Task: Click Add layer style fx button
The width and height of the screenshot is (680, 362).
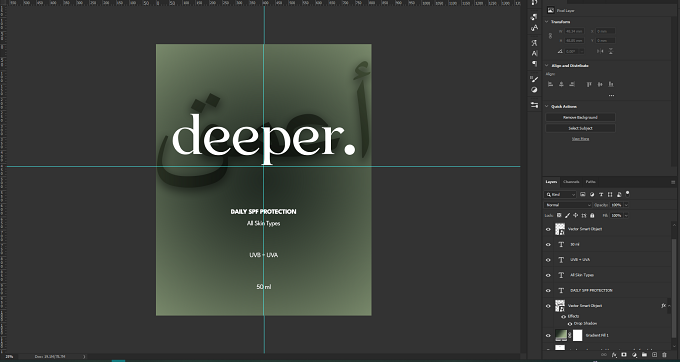Action: click(x=614, y=355)
